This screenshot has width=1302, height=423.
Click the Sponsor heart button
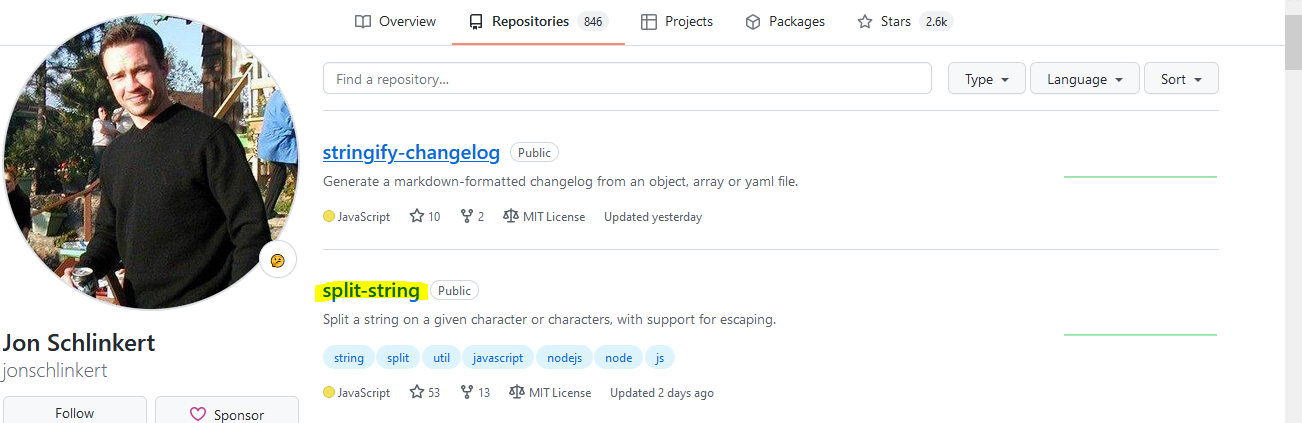(x=227, y=413)
